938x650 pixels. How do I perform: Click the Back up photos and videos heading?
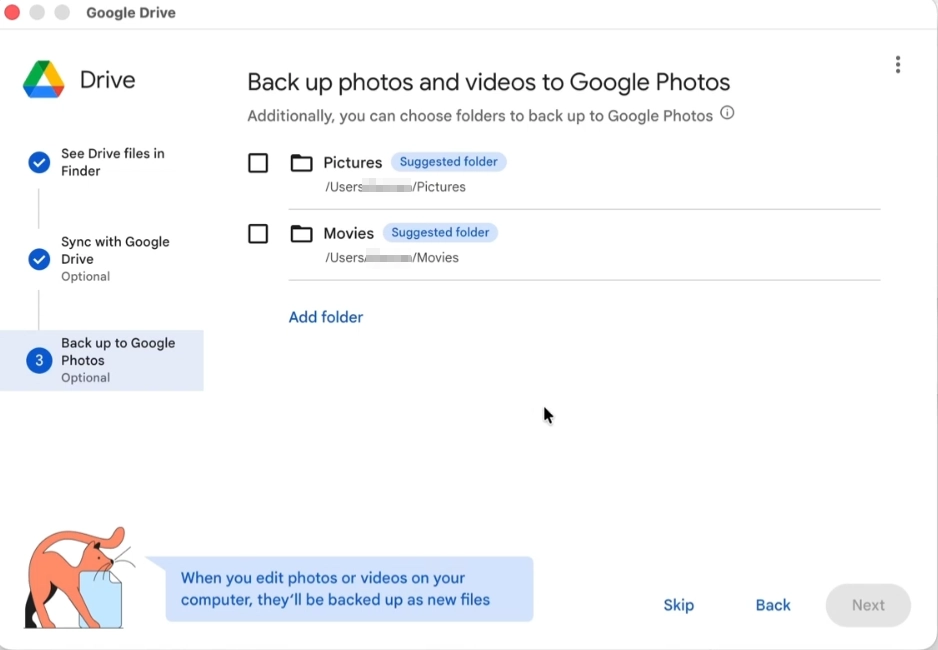(x=489, y=82)
